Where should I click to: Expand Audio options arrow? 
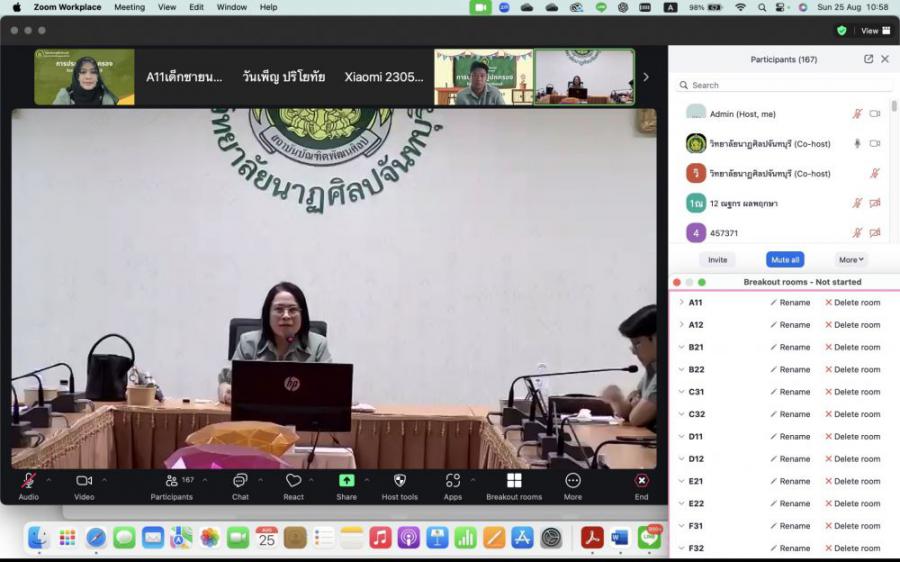[x=48, y=480]
